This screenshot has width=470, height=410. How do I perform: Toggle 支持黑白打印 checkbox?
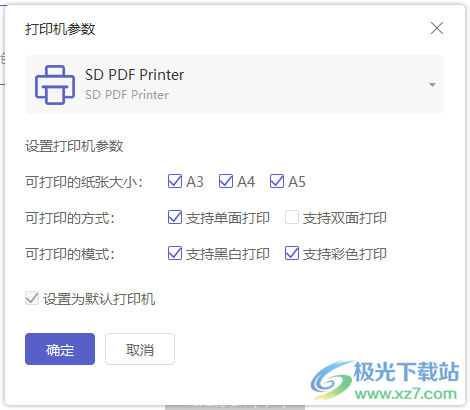click(175, 253)
